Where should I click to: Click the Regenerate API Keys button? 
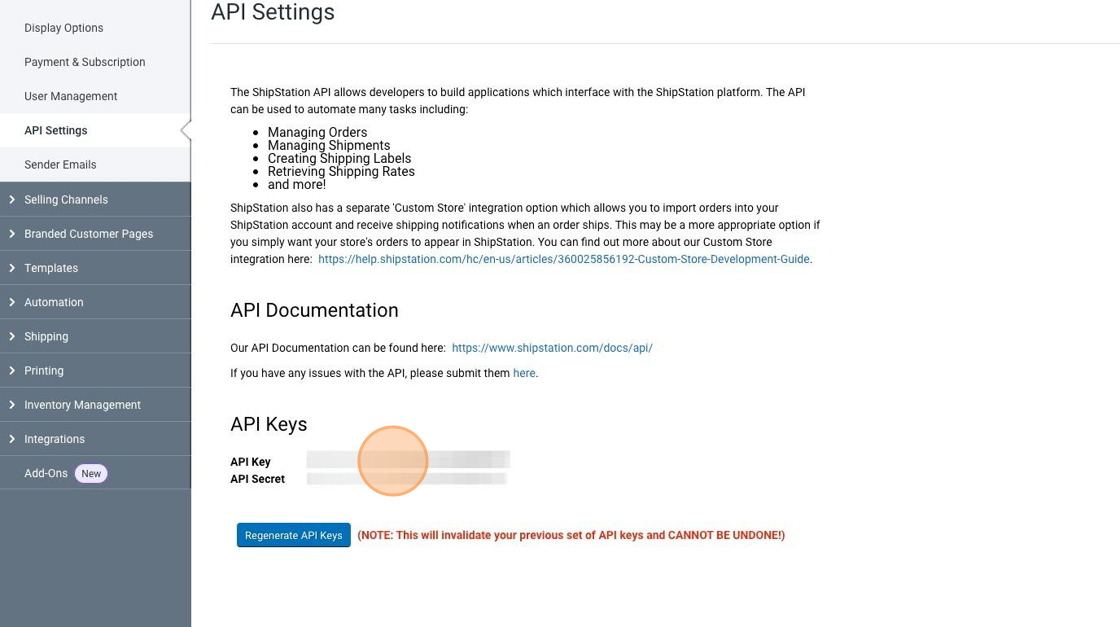[293, 535]
